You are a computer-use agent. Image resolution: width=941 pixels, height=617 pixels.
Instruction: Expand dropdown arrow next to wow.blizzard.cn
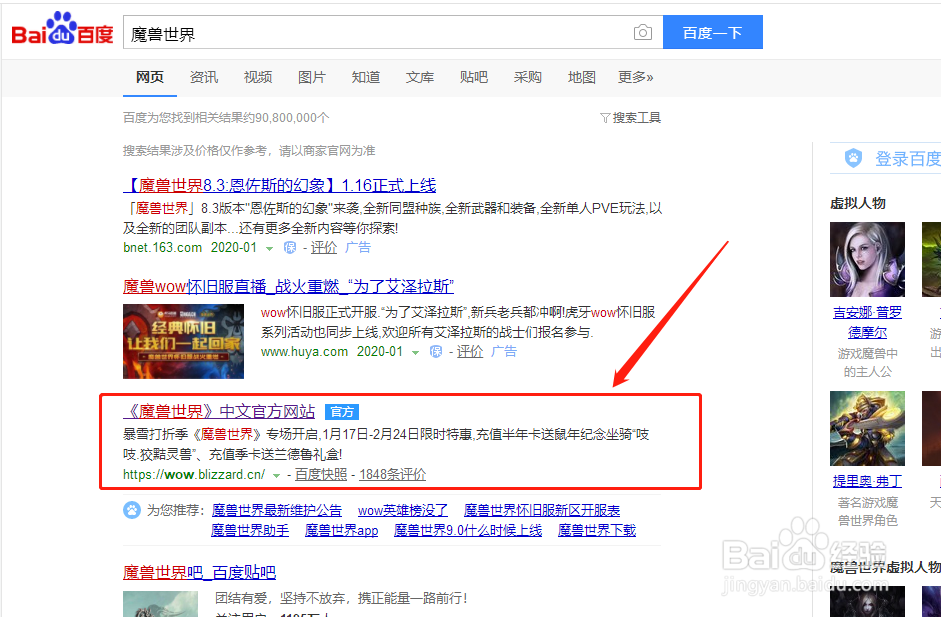point(276,475)
